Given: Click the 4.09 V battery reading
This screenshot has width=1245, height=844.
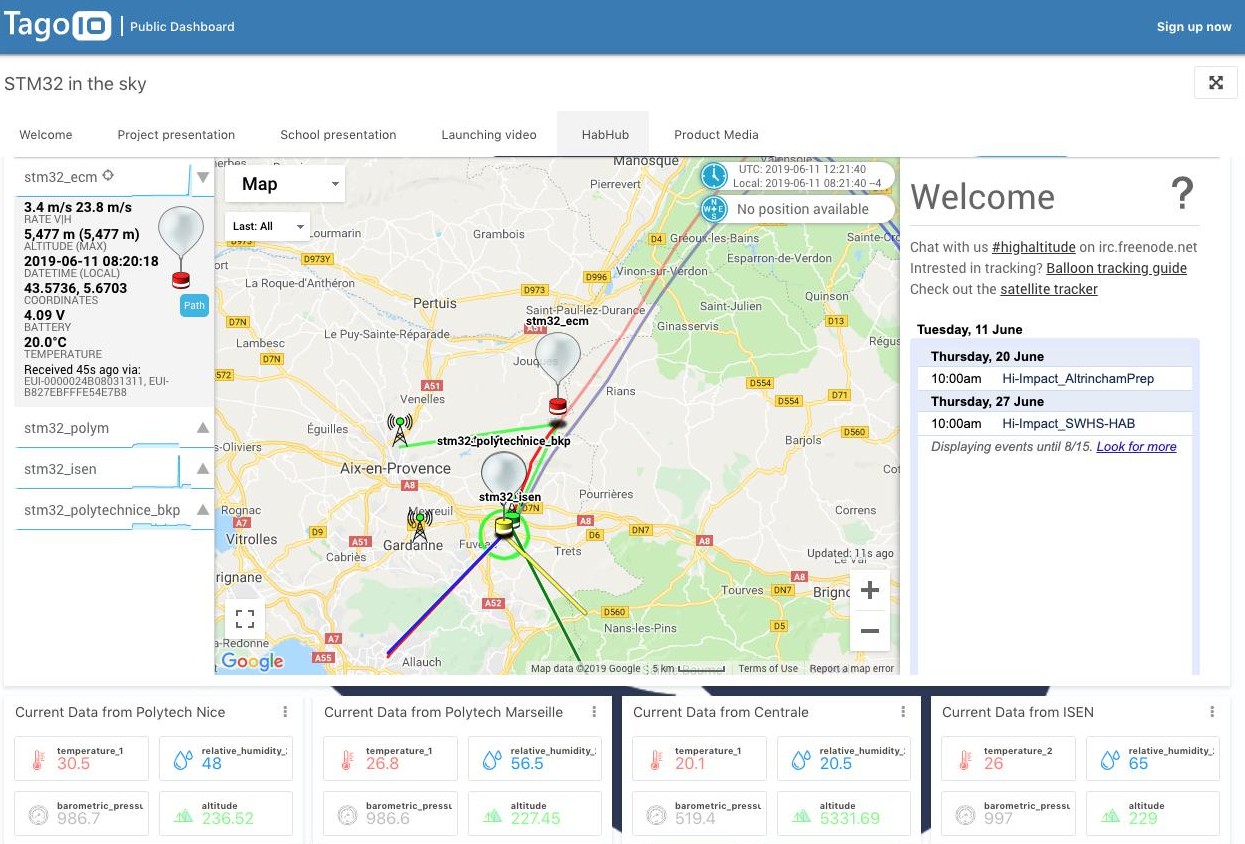Looking at the screenshot, I should pyautogui.click(x=44, y=315).
